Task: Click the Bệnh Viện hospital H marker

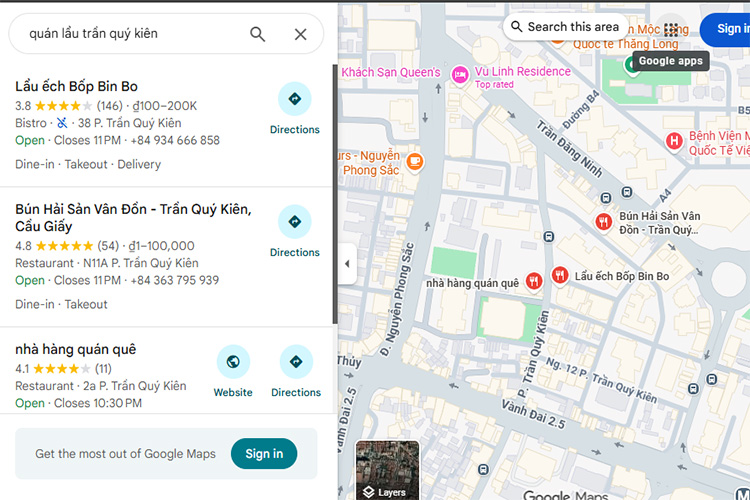Action: point(674,141)
